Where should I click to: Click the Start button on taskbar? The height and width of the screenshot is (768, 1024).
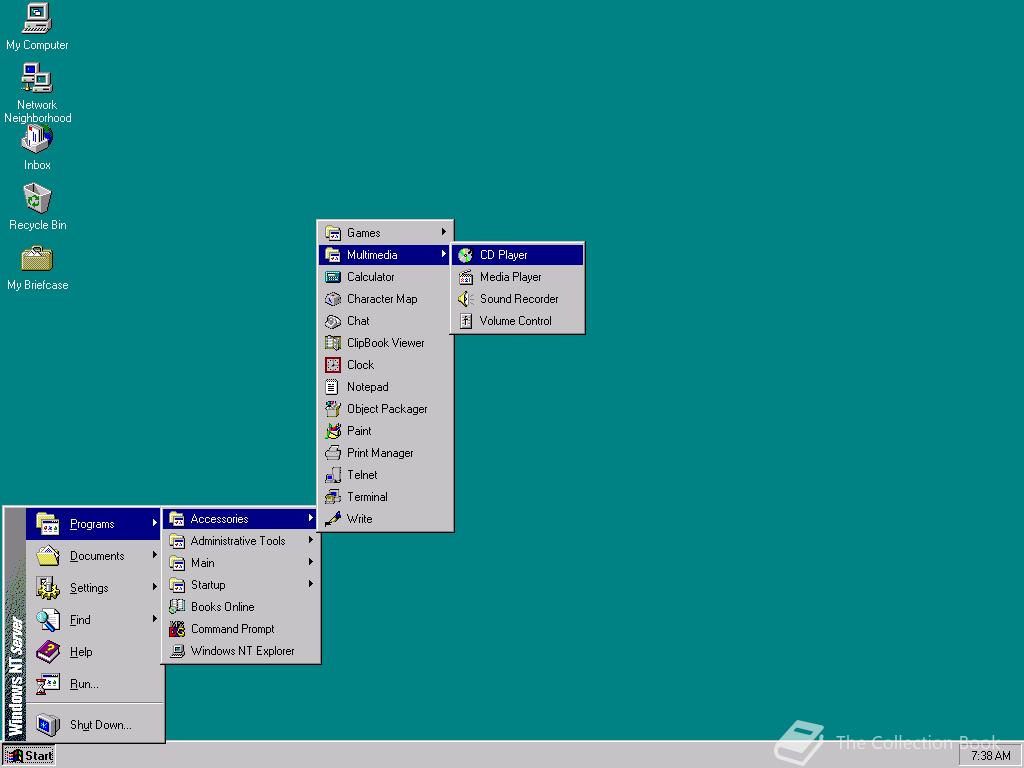(x=29, y=756)
